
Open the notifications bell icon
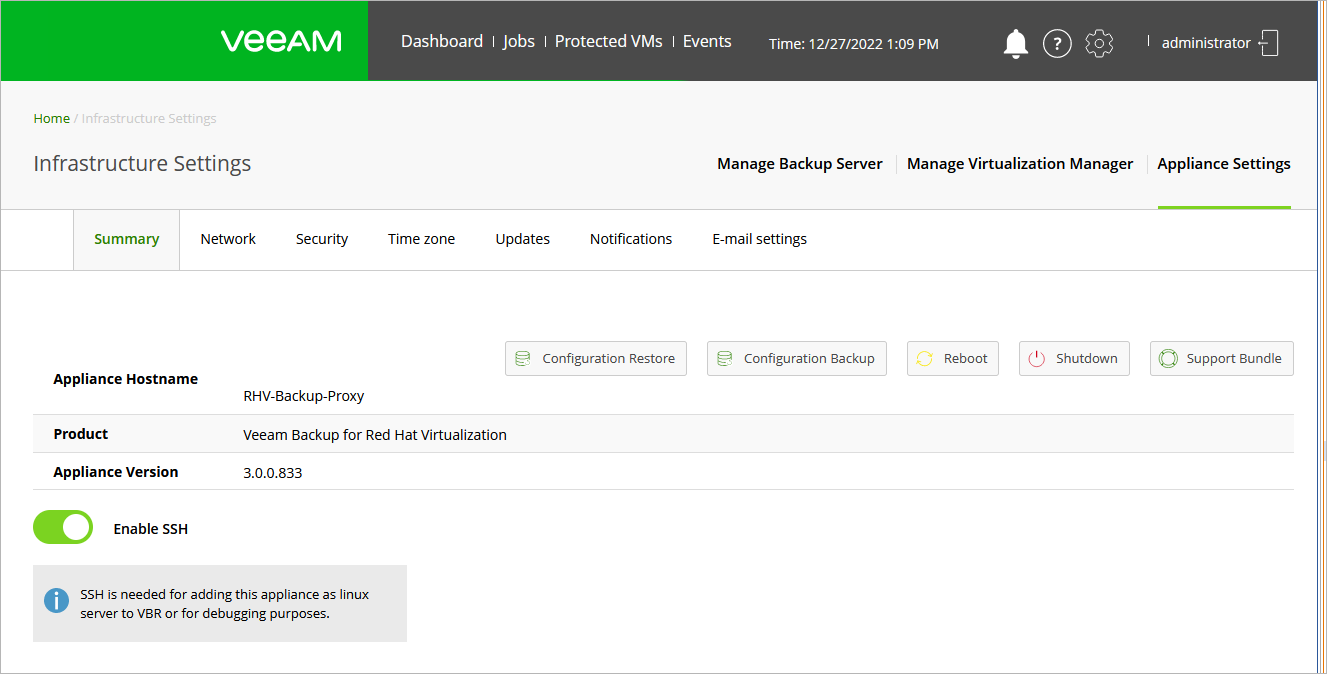pyautogui.click(x=1015, y=43)
